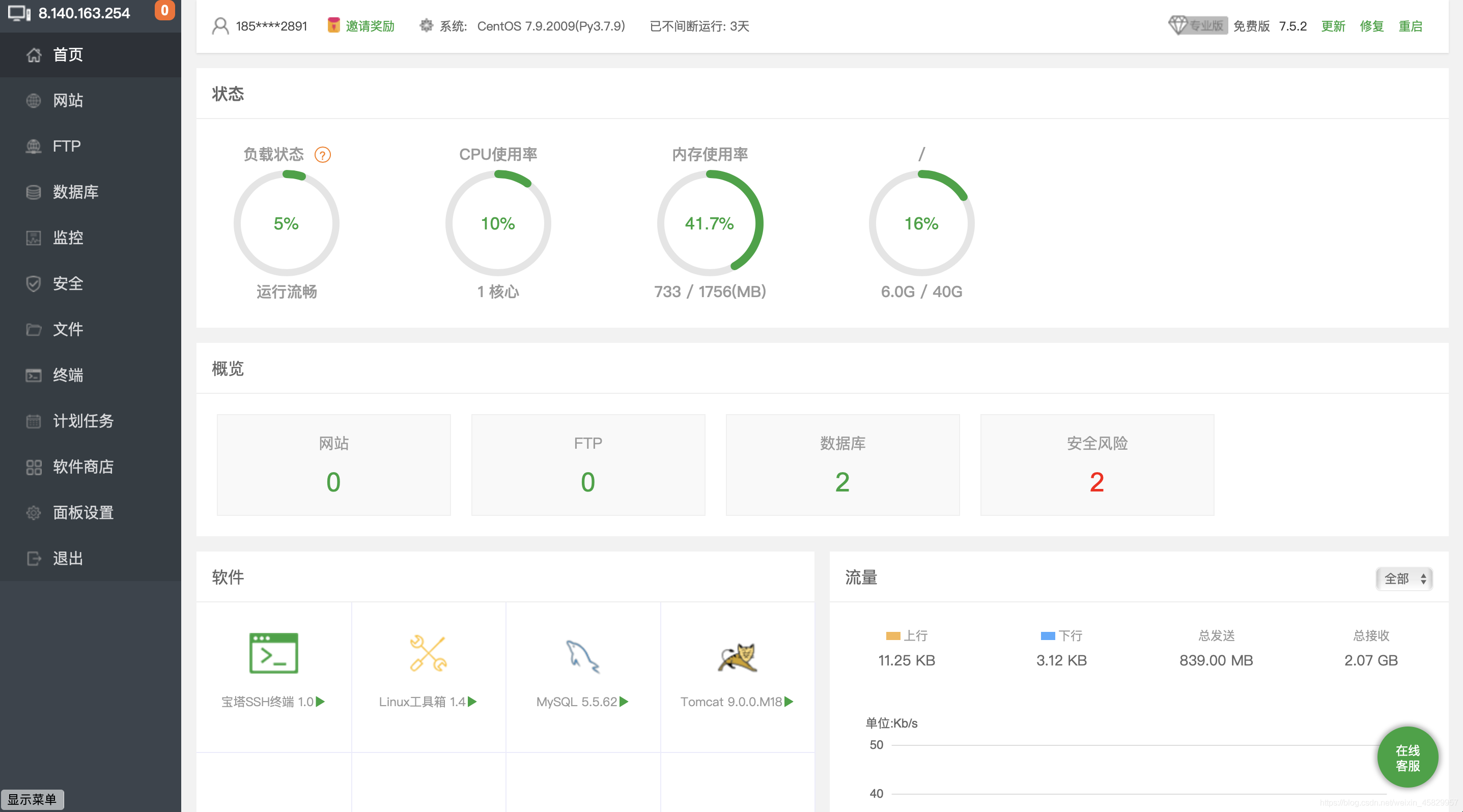Click the 计划任务 calendar icon
Viewport: 1463px width, 812px height.
click(34, 421)
